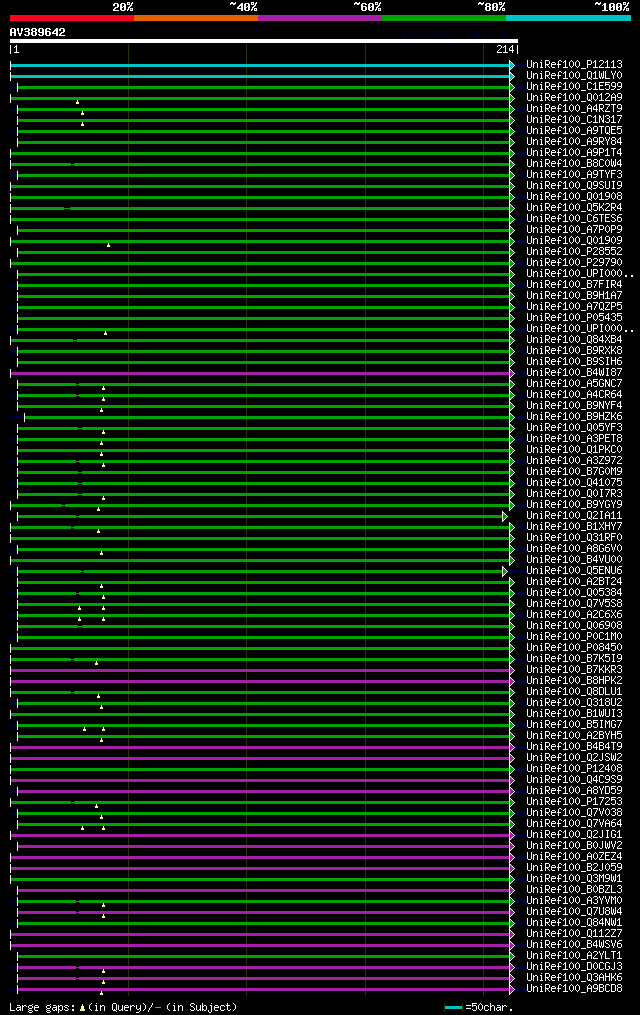The height and width of the screenshot is (1015, 640).
Task: Select the UniRef100_Q112Z7 label
Action: [x=574, y=934]
